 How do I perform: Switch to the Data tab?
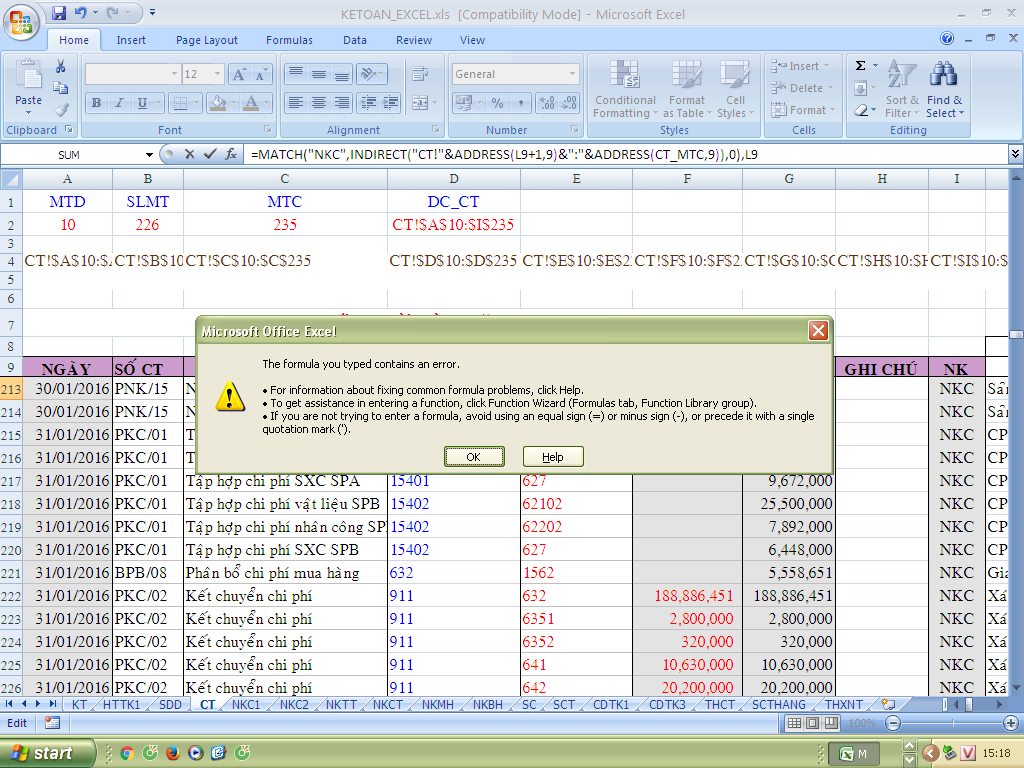coord(355,40)
